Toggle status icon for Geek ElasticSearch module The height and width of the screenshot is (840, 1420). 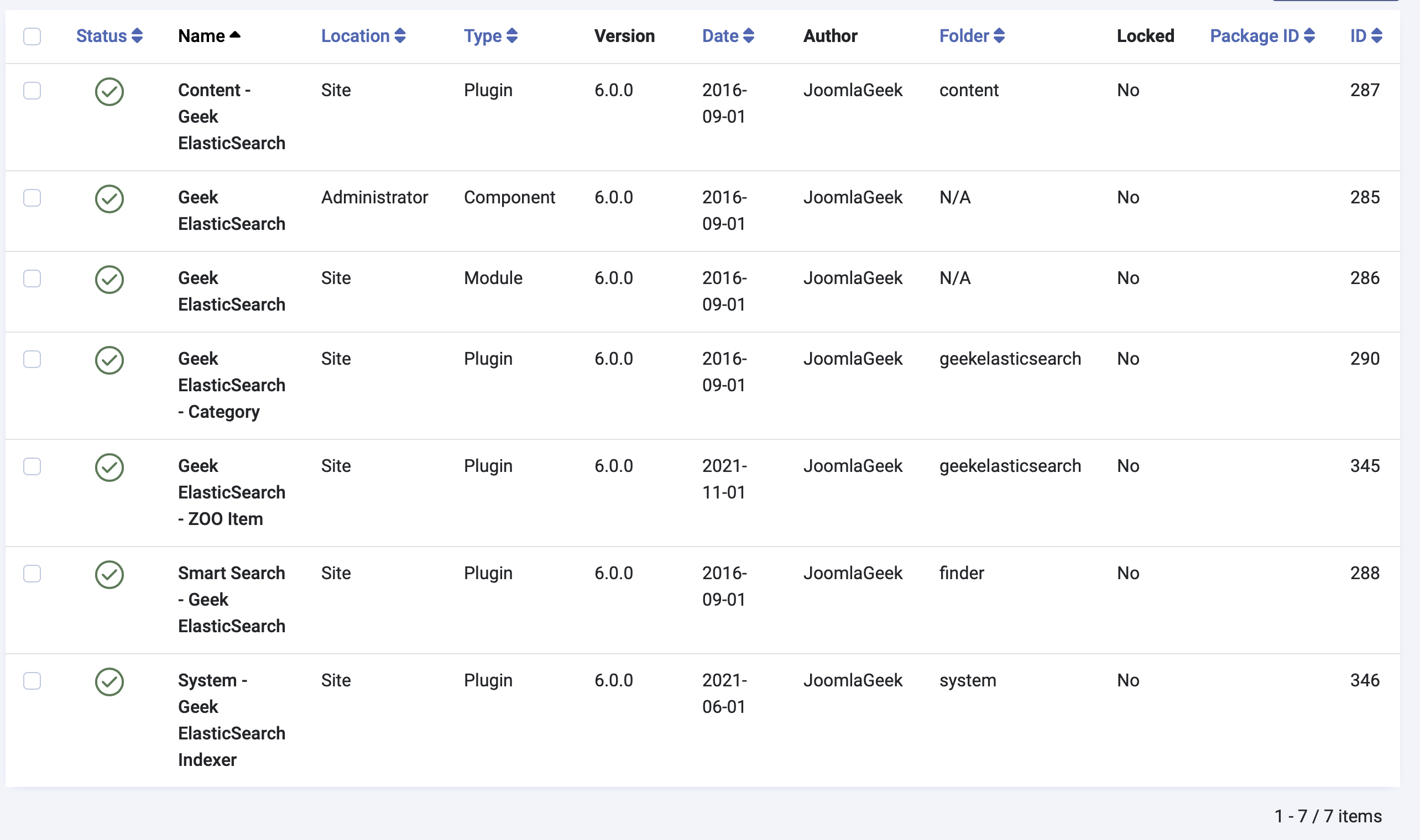click(109, 280)
